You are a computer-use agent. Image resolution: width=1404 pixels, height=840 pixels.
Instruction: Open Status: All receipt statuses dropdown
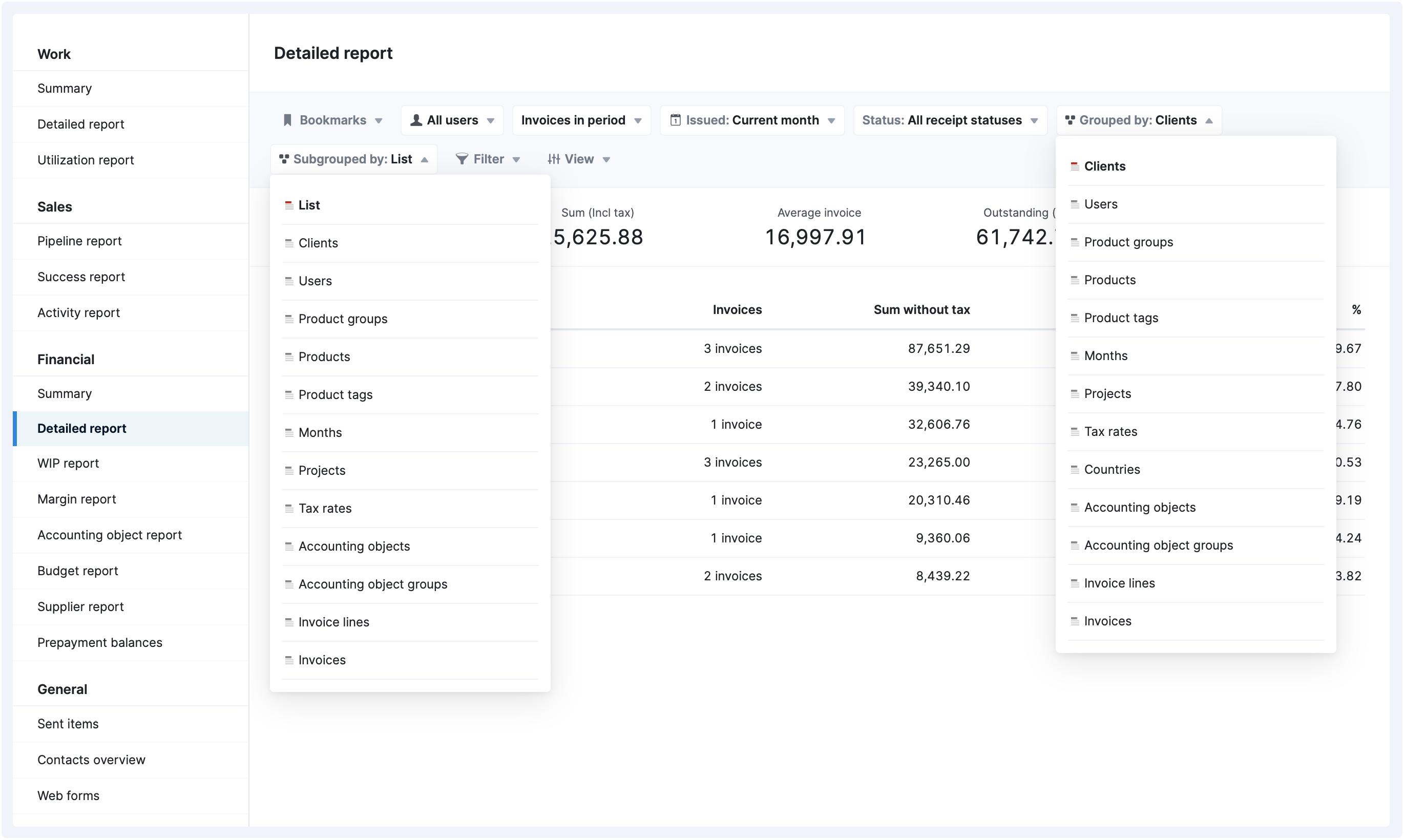click(950, 120)
